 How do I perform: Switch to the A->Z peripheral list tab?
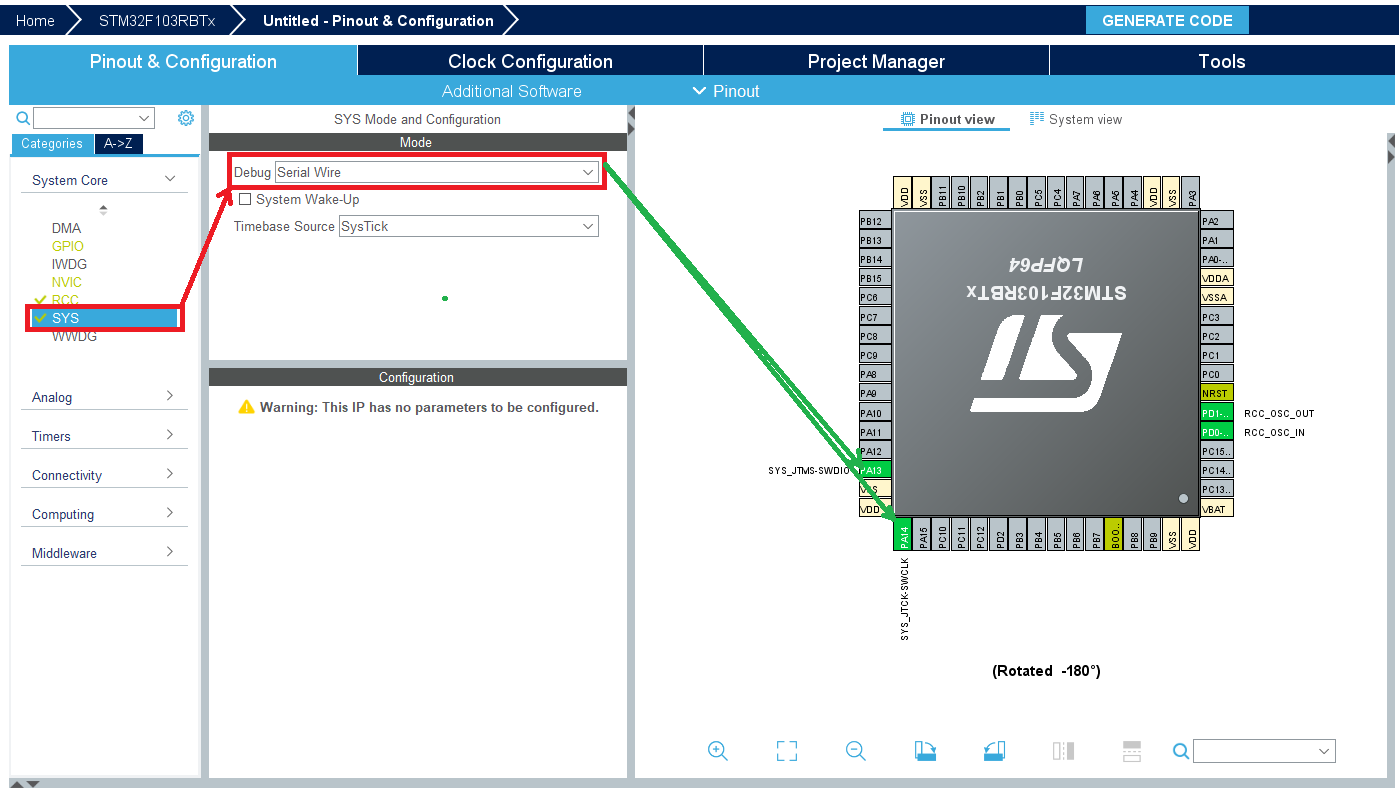(118, 143)
